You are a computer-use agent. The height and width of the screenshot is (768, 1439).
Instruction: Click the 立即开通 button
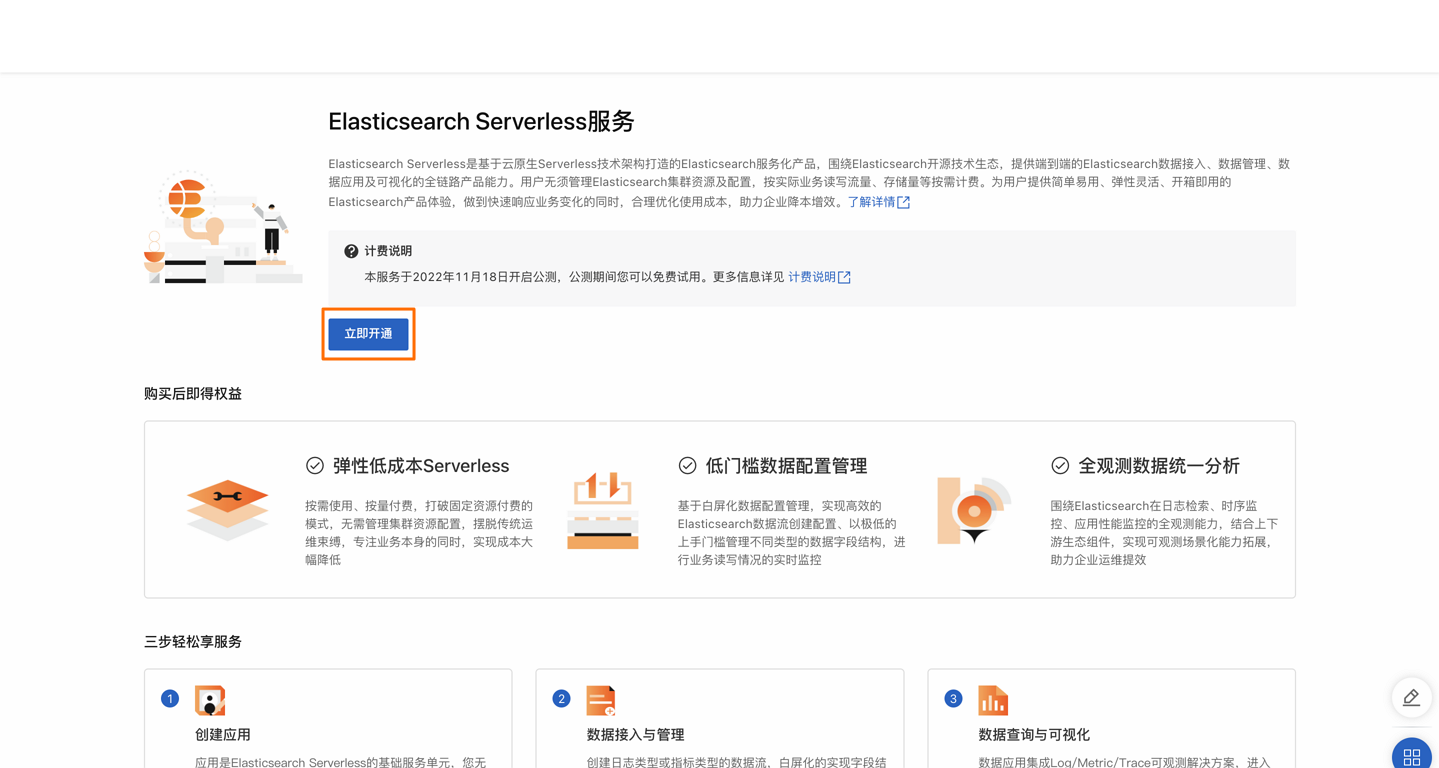(x=368, y=334)
